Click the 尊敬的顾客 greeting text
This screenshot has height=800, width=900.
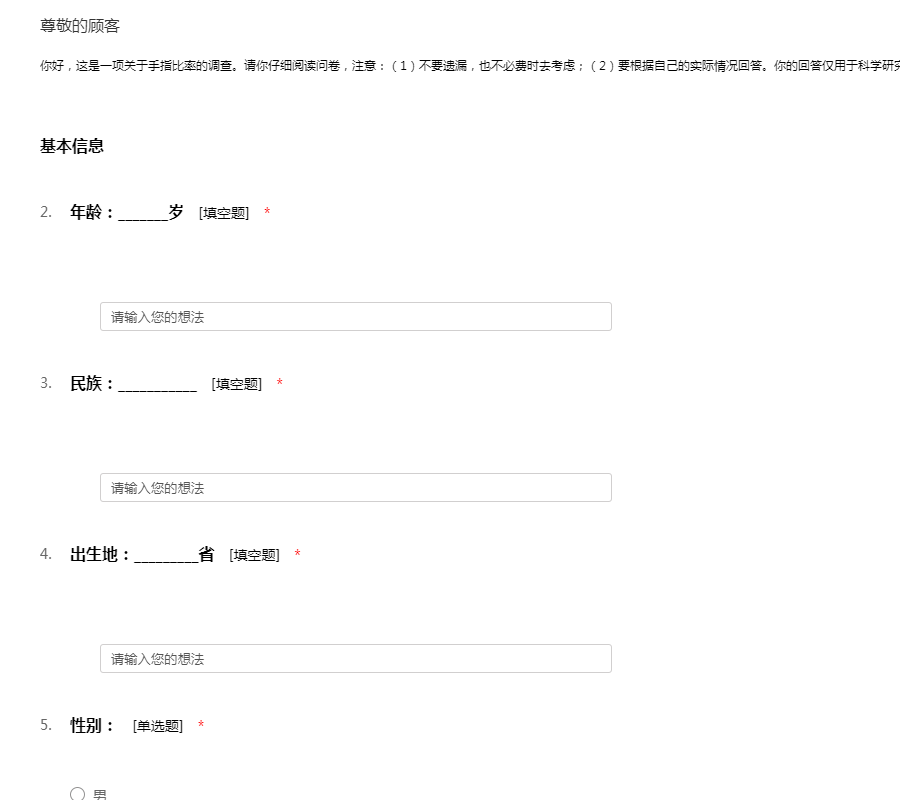click(80, 26)
